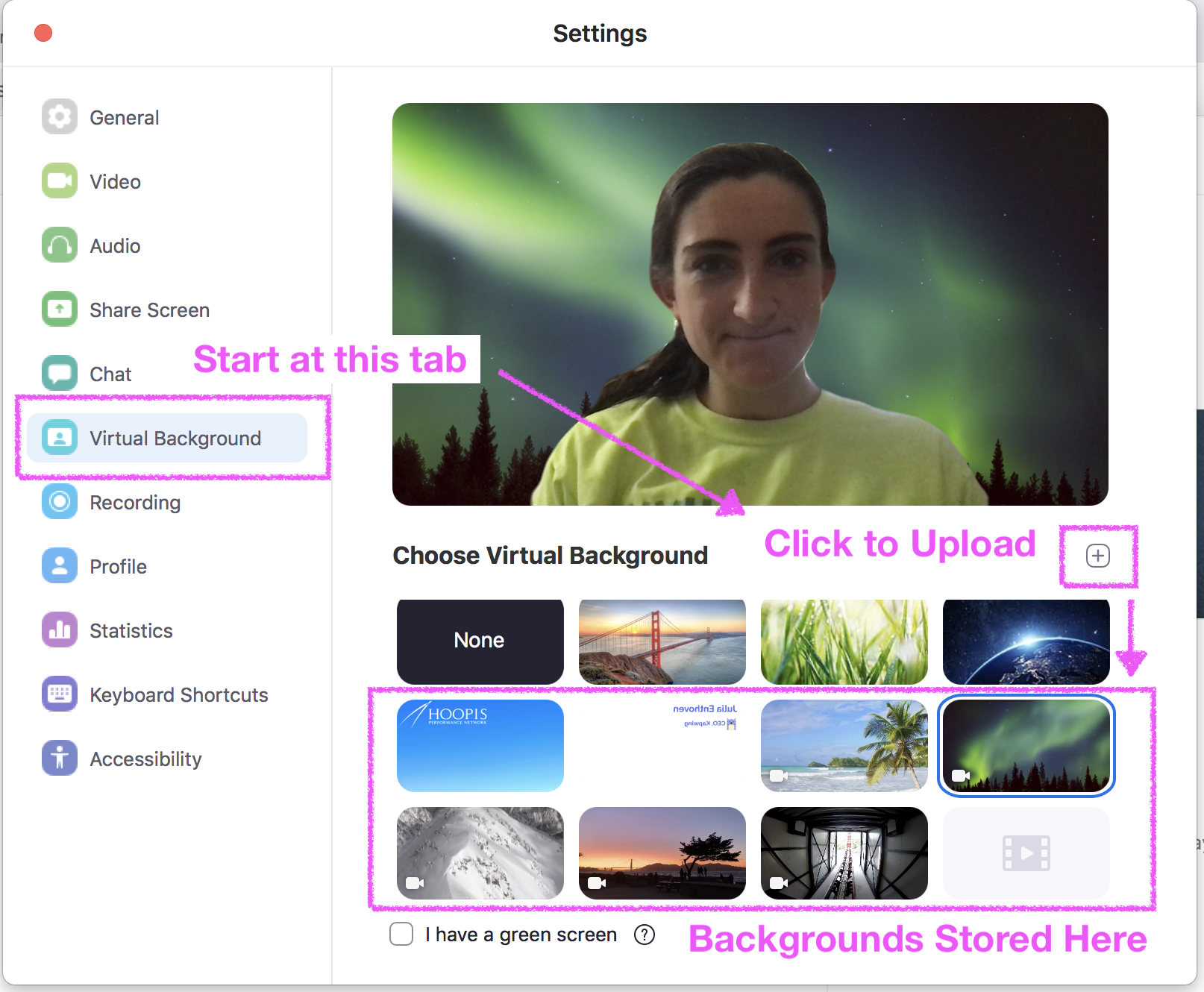The image size is (1204, 992).
Task: Click the General gear icon
Action: click(60, 117)
